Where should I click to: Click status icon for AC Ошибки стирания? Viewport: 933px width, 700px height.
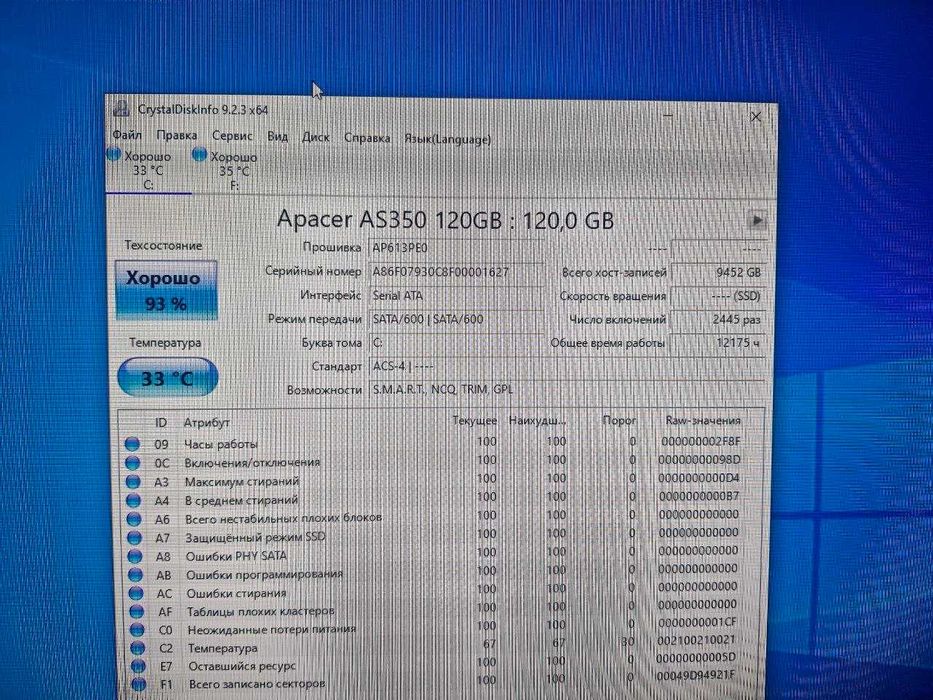click(137, 593)
